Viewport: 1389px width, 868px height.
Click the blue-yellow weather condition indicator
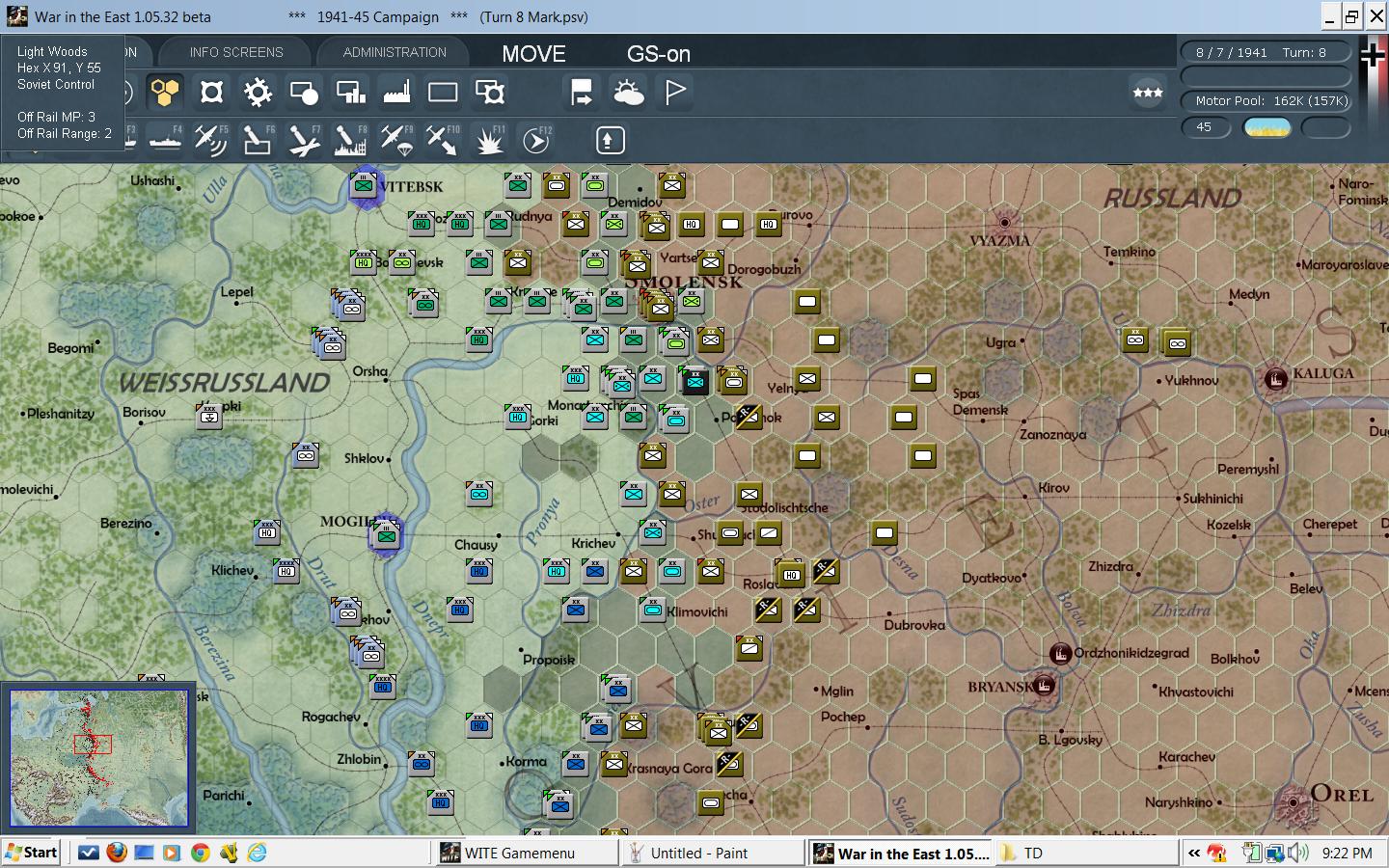click(1267, 127)
